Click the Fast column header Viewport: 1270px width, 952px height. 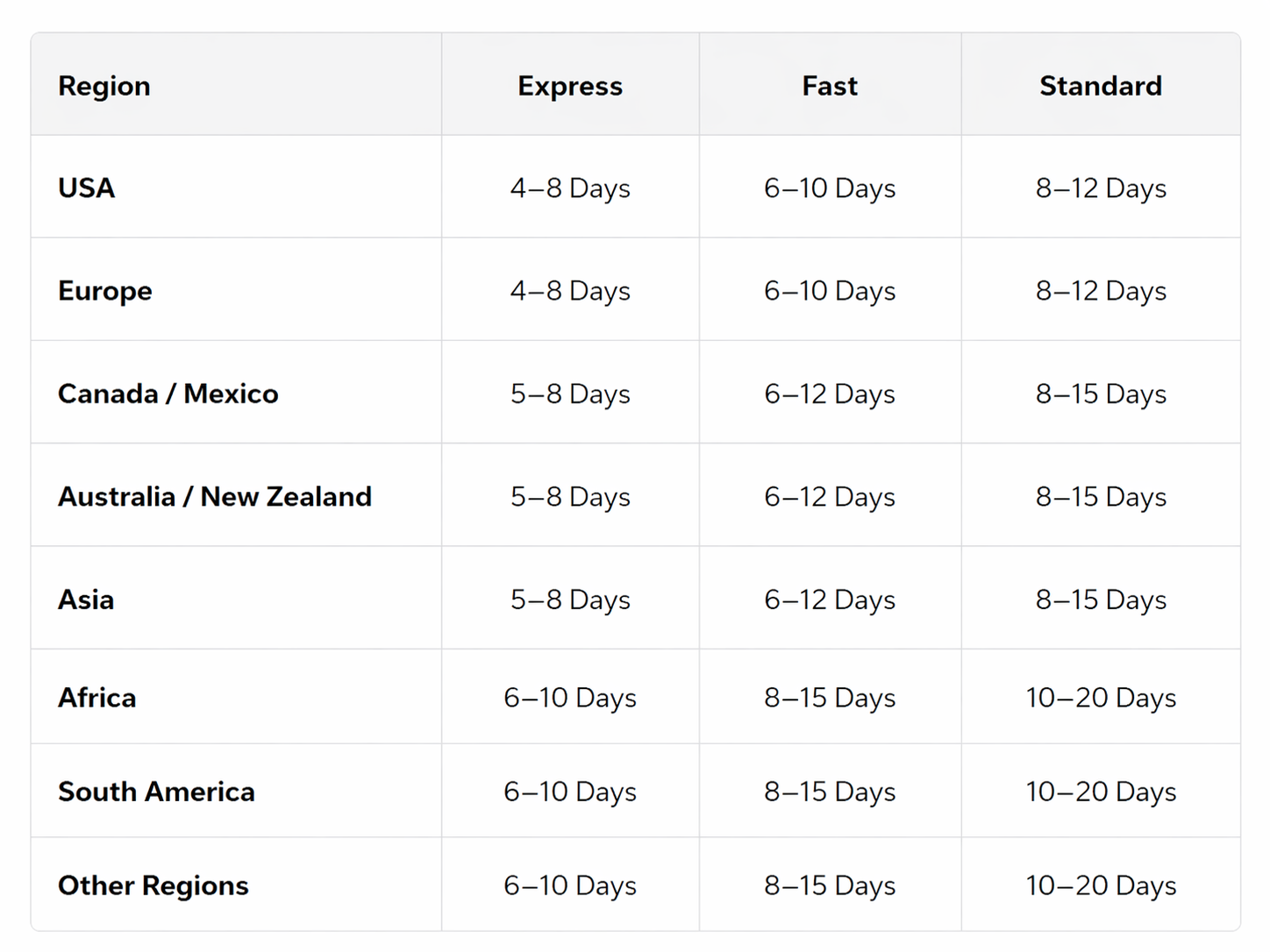[830, 86]
